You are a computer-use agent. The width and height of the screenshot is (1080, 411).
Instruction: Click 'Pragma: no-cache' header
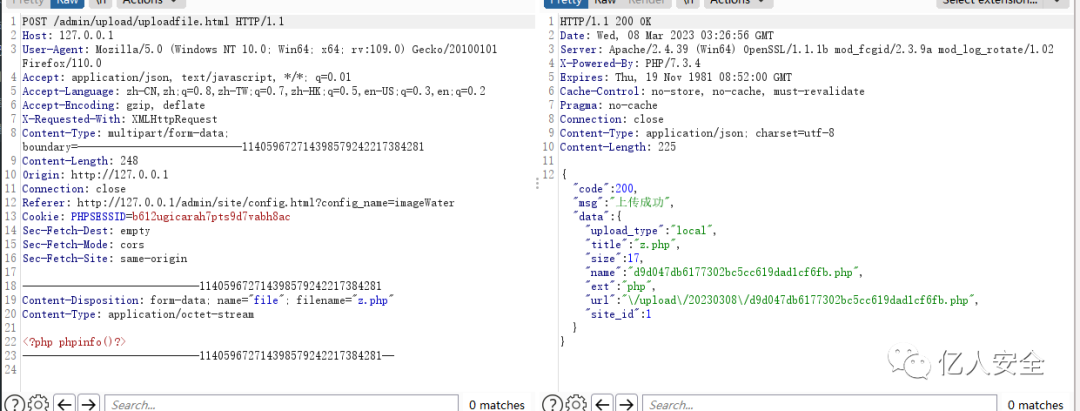(x=609, y=105)
